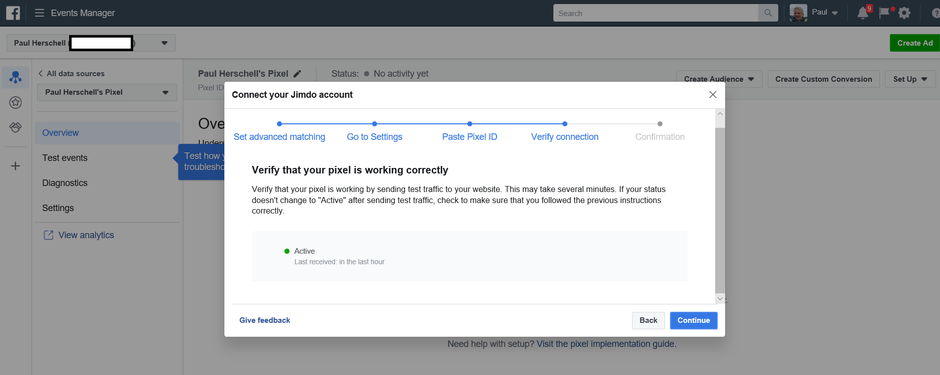Screen dimensions: 940x375
Task: Click the Active status text
Action: [x=305, y=251]
